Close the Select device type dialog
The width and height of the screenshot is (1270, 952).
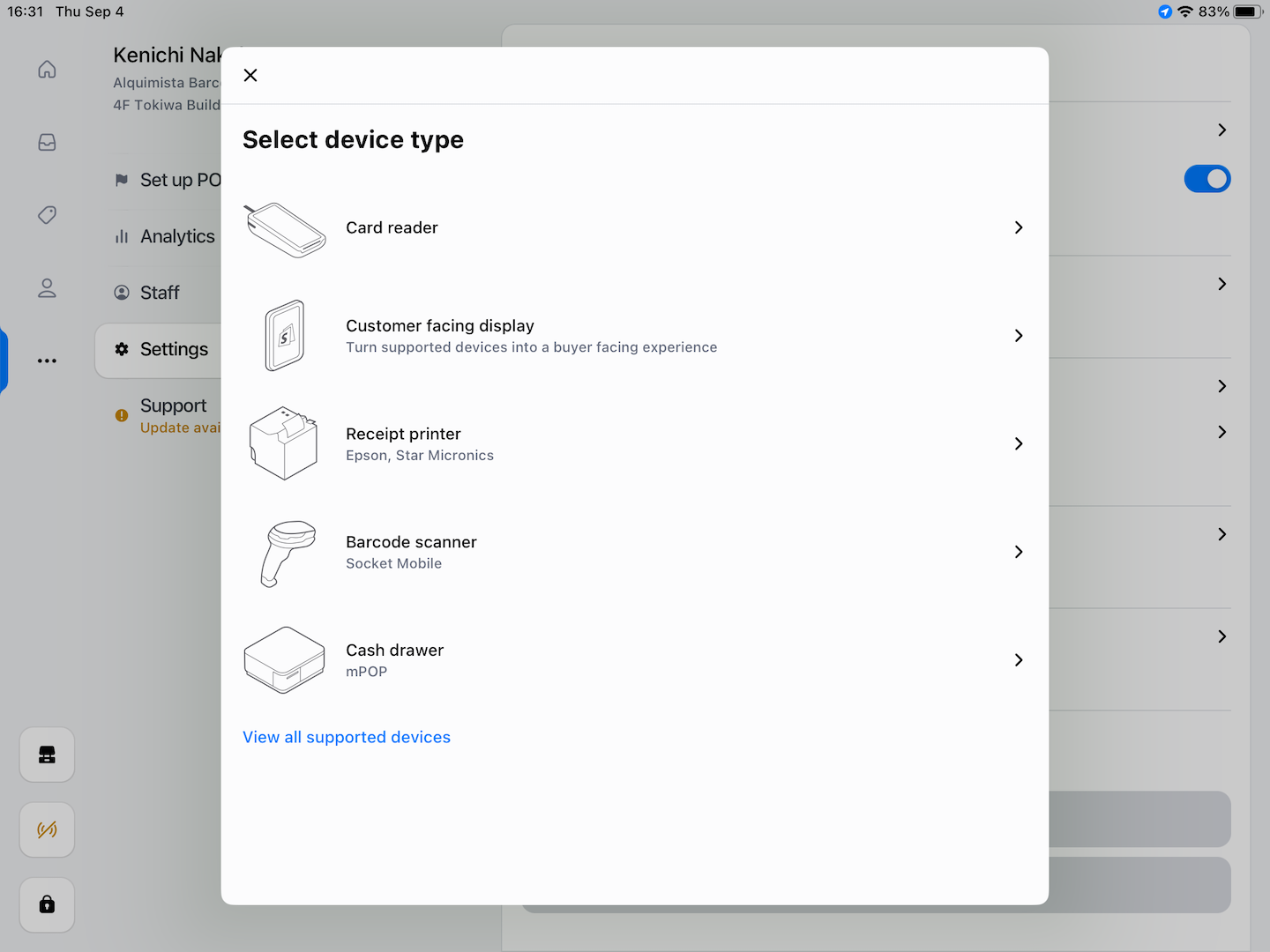tap(250, 76)
